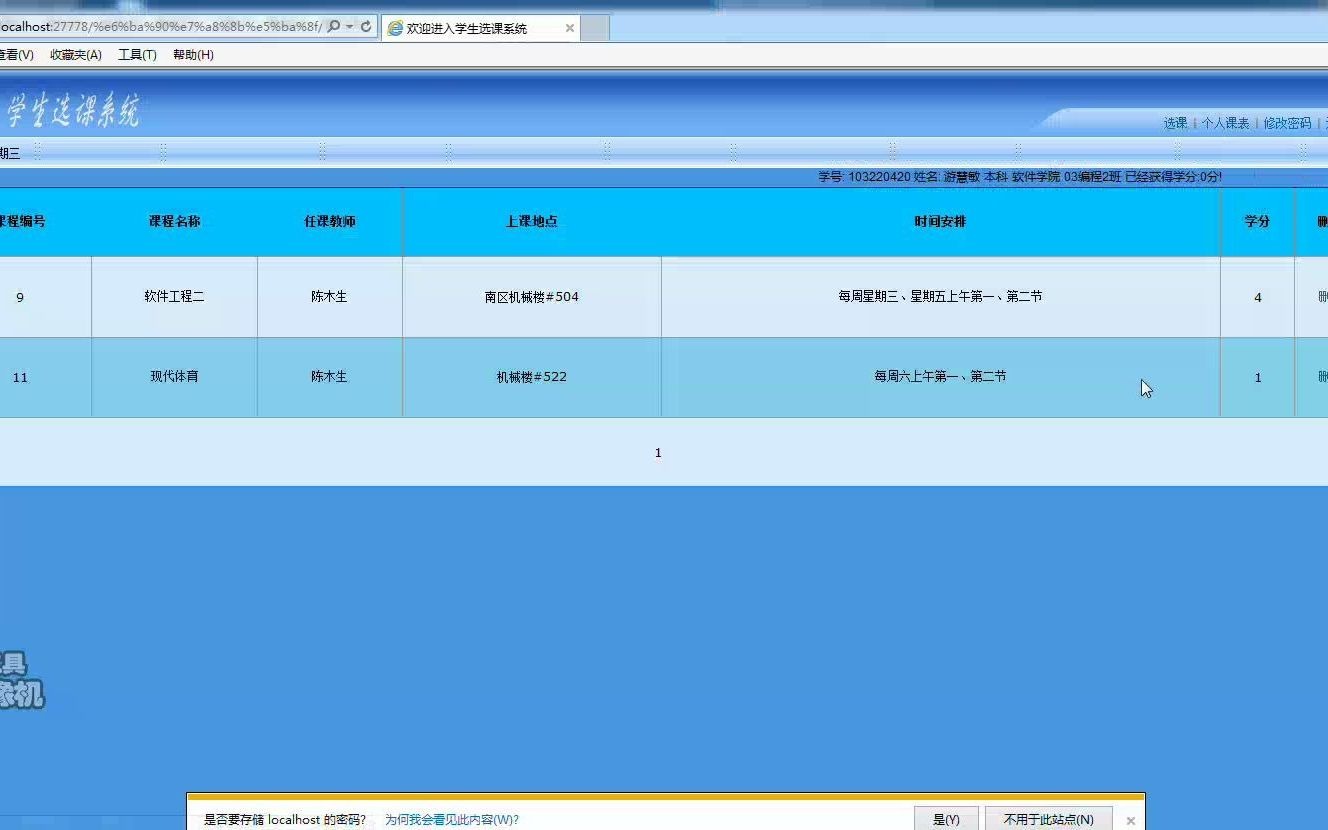Open the 为何我会看见此内容(W)? link
The width and height of the screenshot is (1328, 830).
452,820
